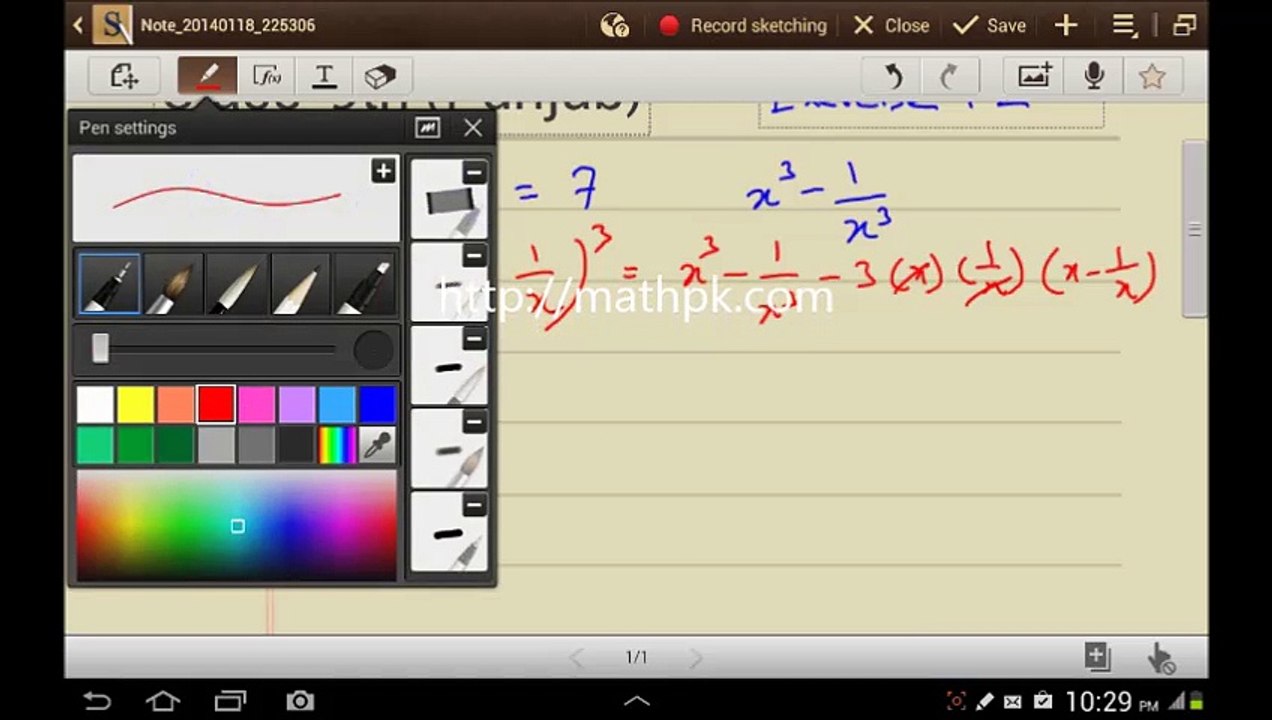Close the Pen settings panel
Screen dimensions: 1272x720
click(x=473, y=128)
